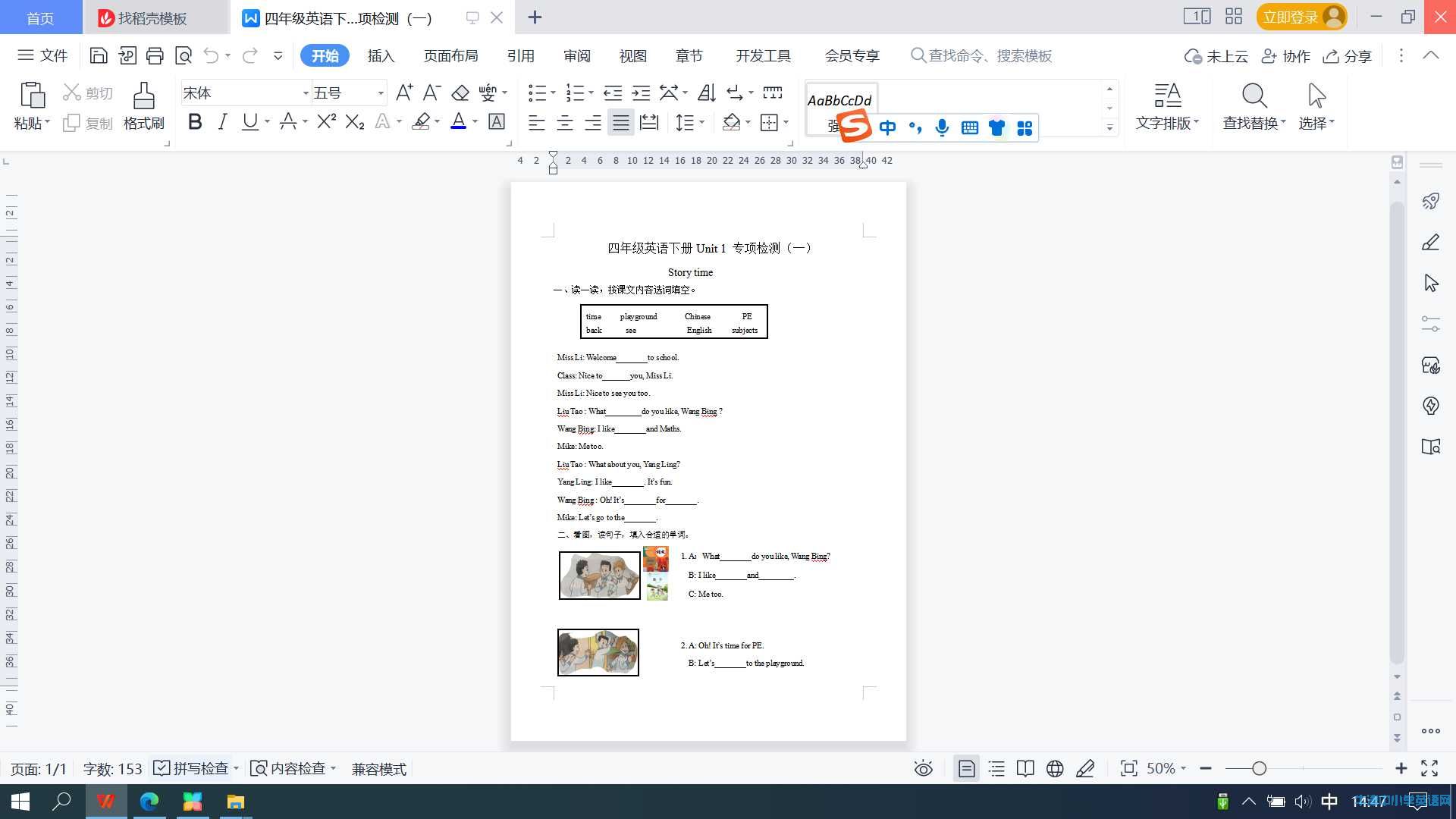Click the Redo arrow icon

pyautogui.click(x=249, y=55)
